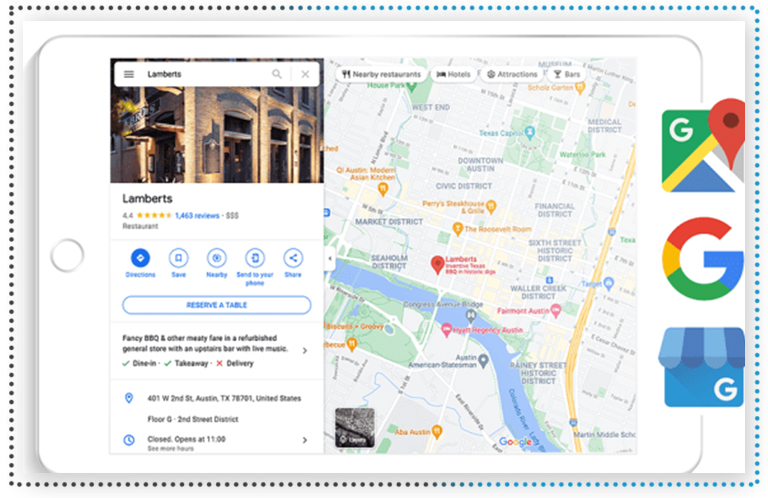Screen dimensions: 768x498
Task: Click the Seaholm District map label
Action: (389, 261)
